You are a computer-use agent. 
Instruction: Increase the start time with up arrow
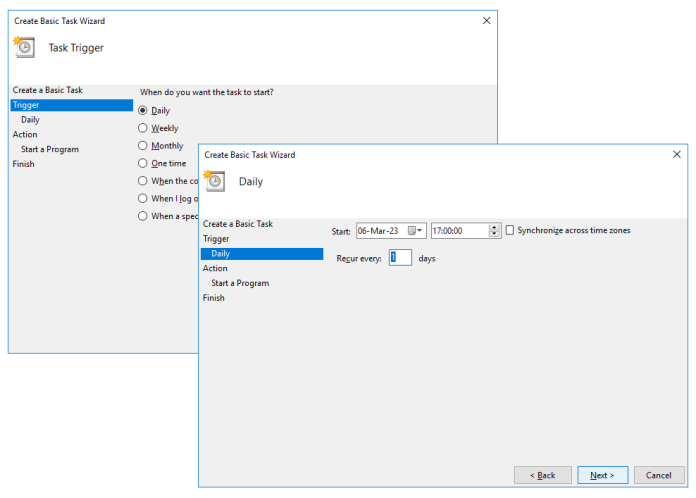click(x=494, y=227)
